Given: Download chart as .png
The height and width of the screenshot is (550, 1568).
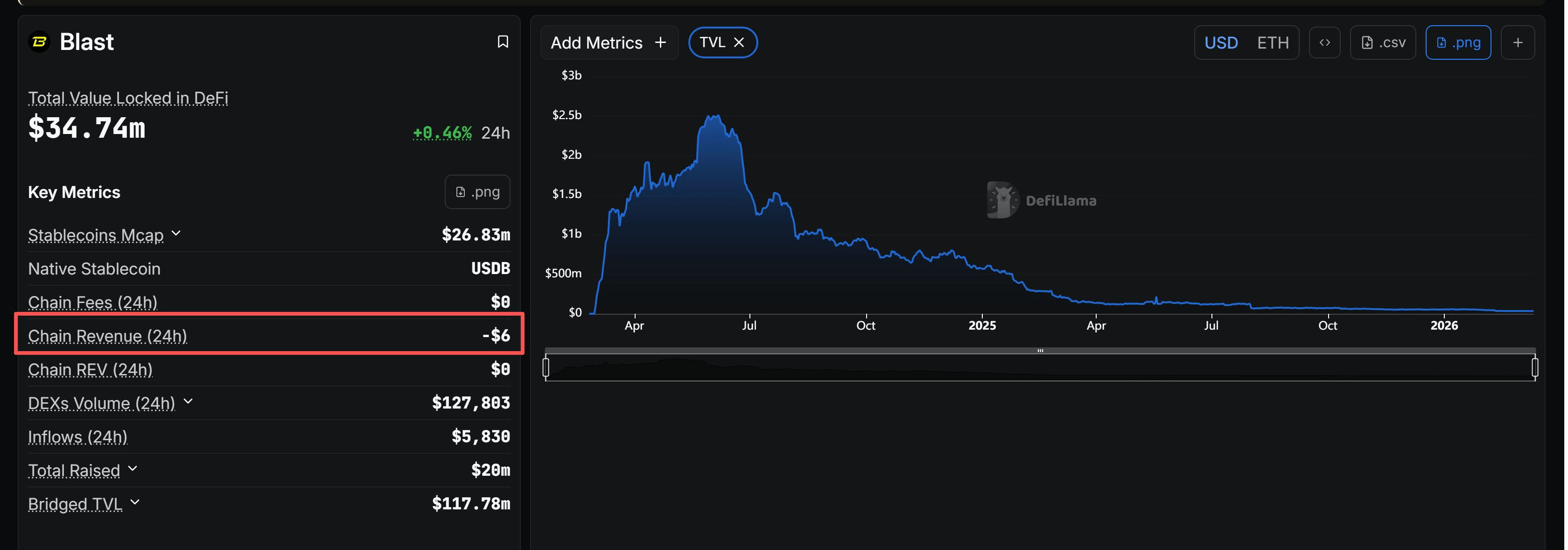Looking at the screenshot, I should 1458,42.
